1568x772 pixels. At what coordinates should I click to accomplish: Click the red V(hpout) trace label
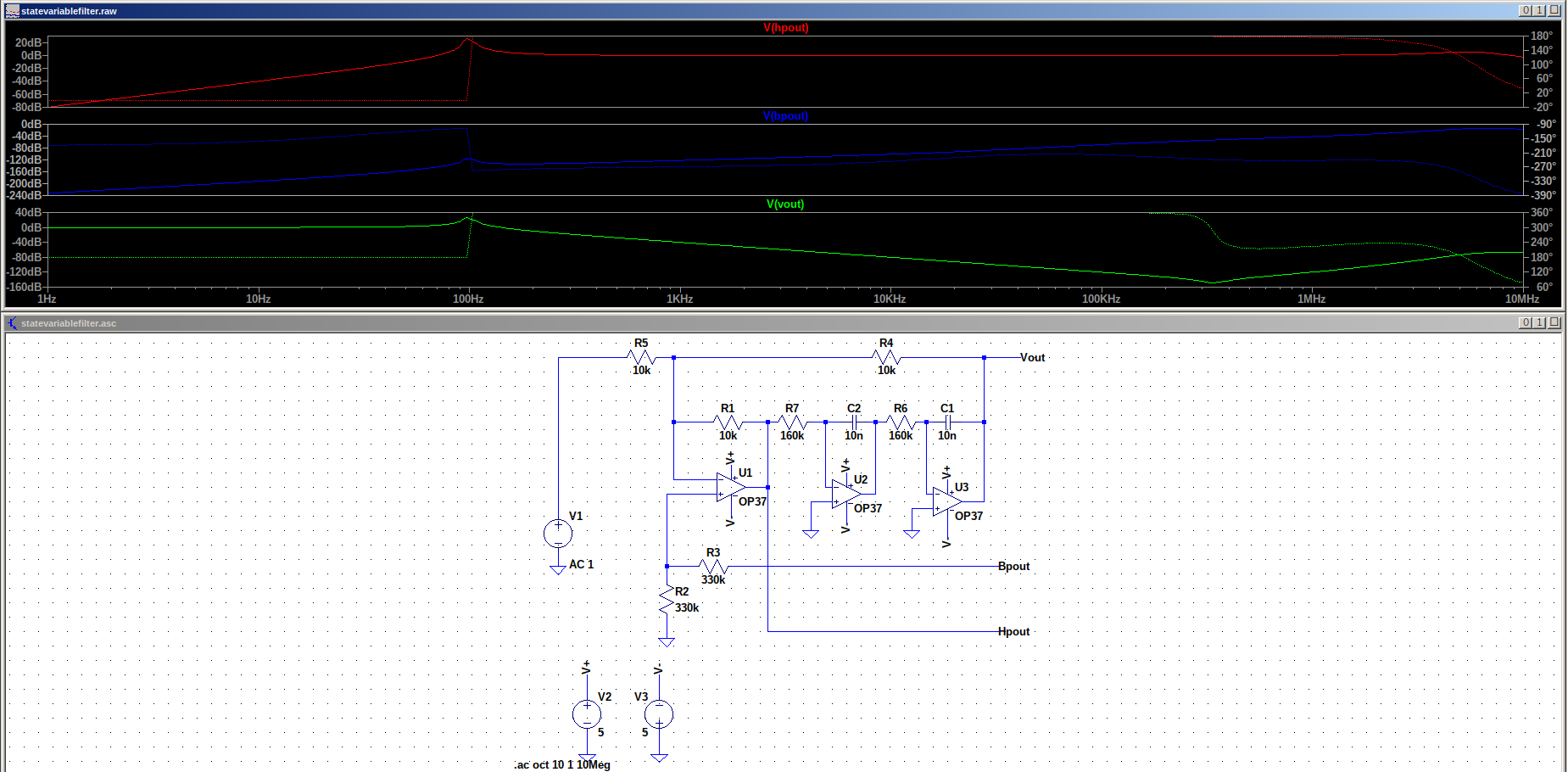point(785,28)
